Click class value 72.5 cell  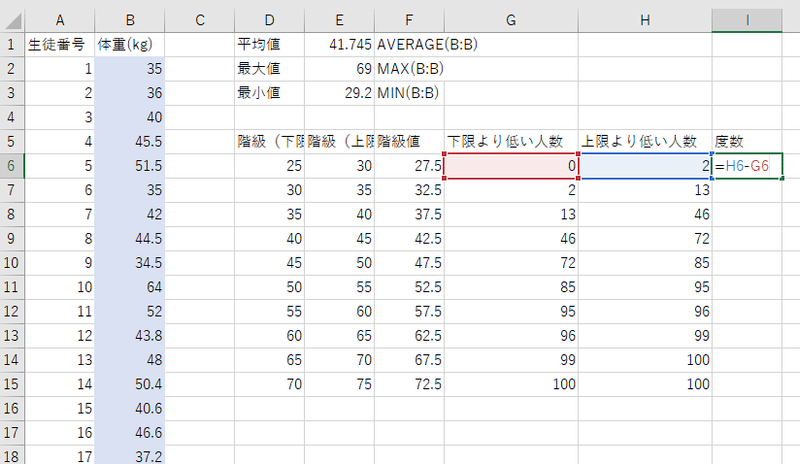pos(409,384)
